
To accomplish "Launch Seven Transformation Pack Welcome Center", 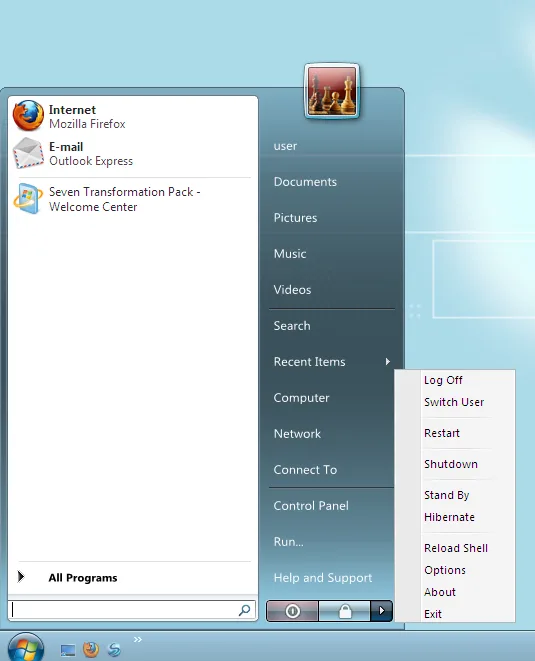I will 133,199.
